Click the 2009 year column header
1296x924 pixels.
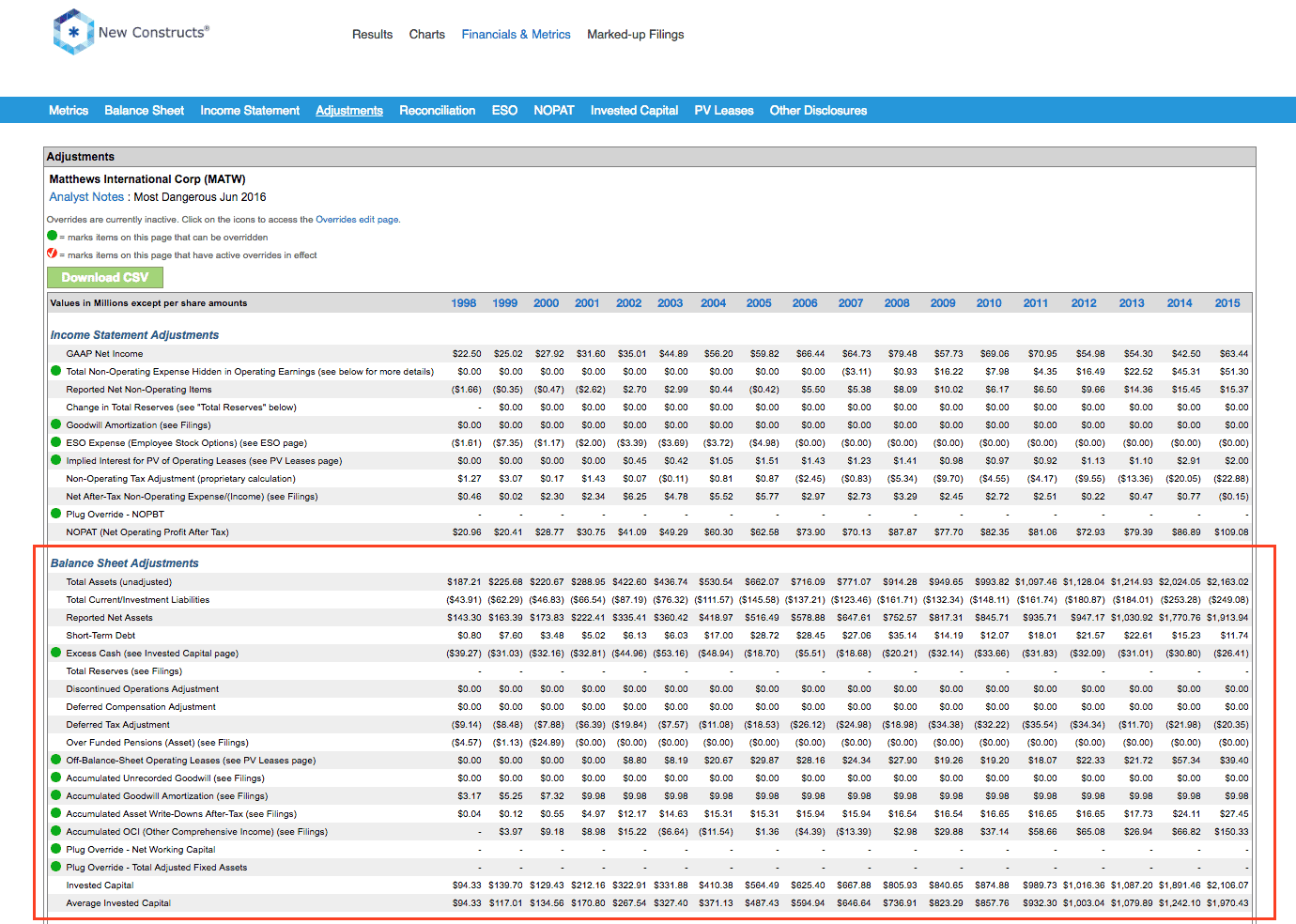tap(943, 303)
